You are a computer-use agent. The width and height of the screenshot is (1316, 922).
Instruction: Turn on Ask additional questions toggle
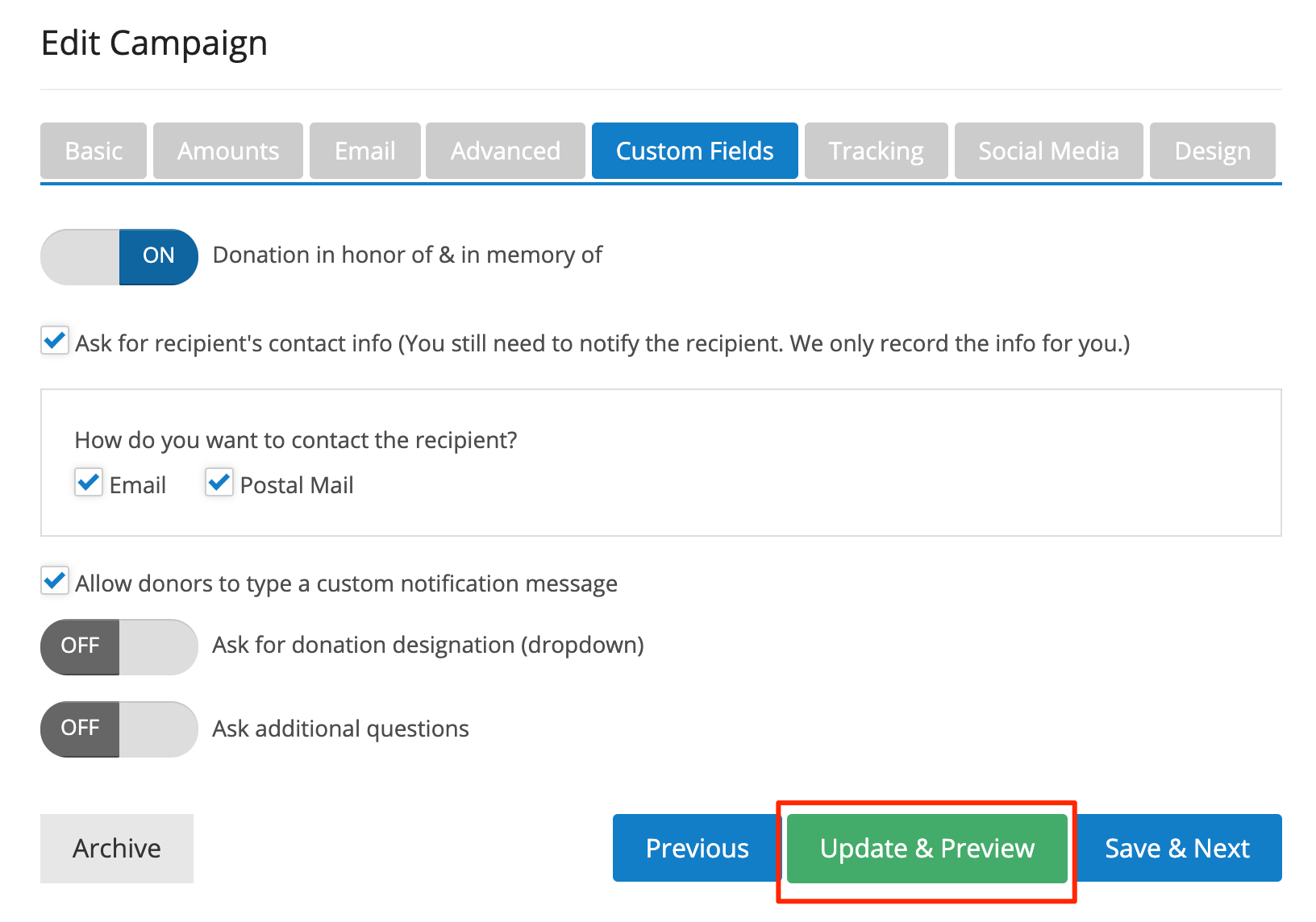point(119,729)
